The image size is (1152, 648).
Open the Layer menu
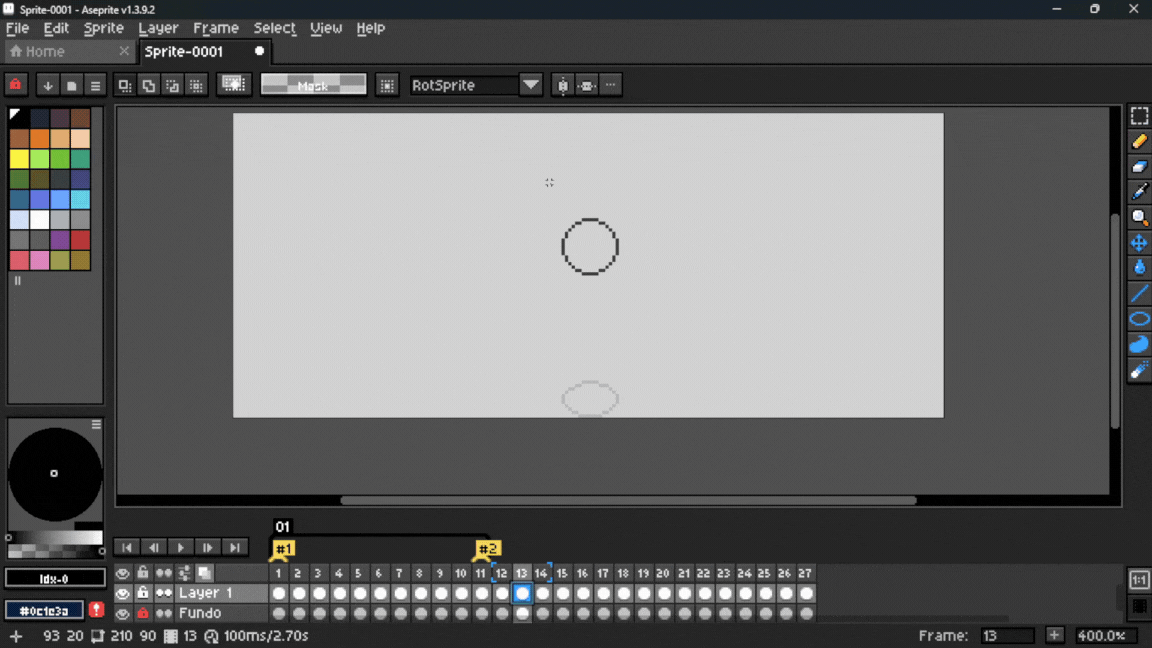pyautogui.click(x=158, y=28)
